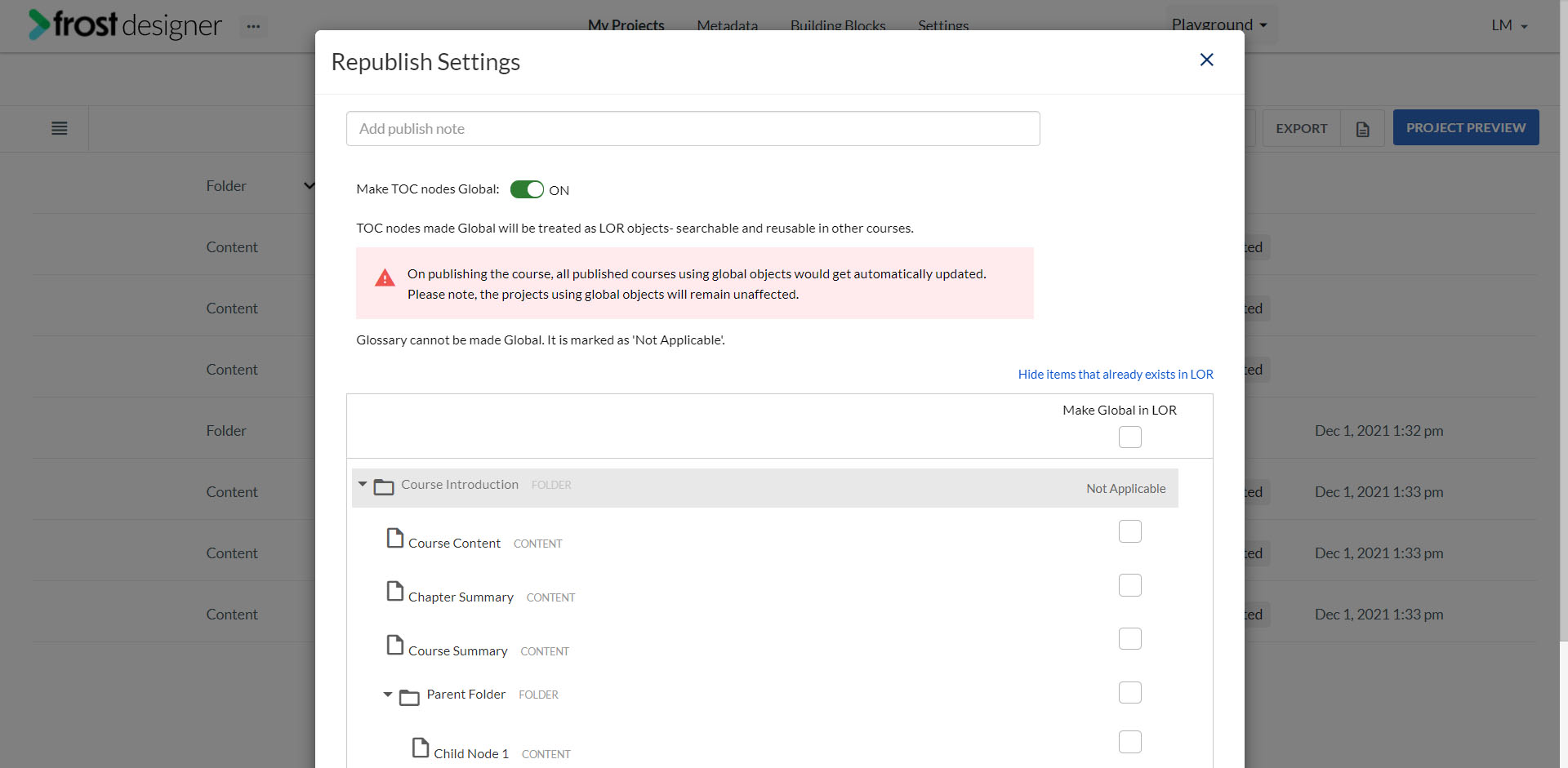Click the Child Node 1 document icon

coord(421,748)
